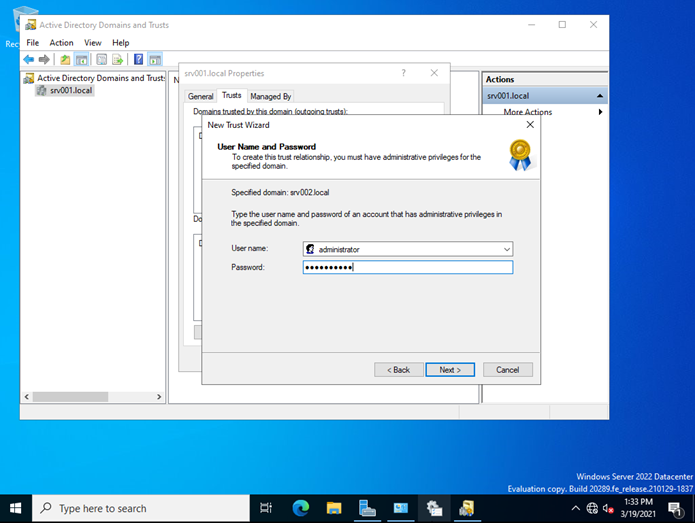Open the User name dropdown arrow
This screenshot has height=523, width=695.
coord(507,250)
